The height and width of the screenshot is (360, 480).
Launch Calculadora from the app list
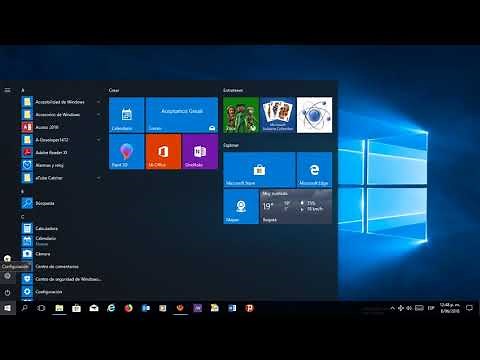[x=62, y=229]
